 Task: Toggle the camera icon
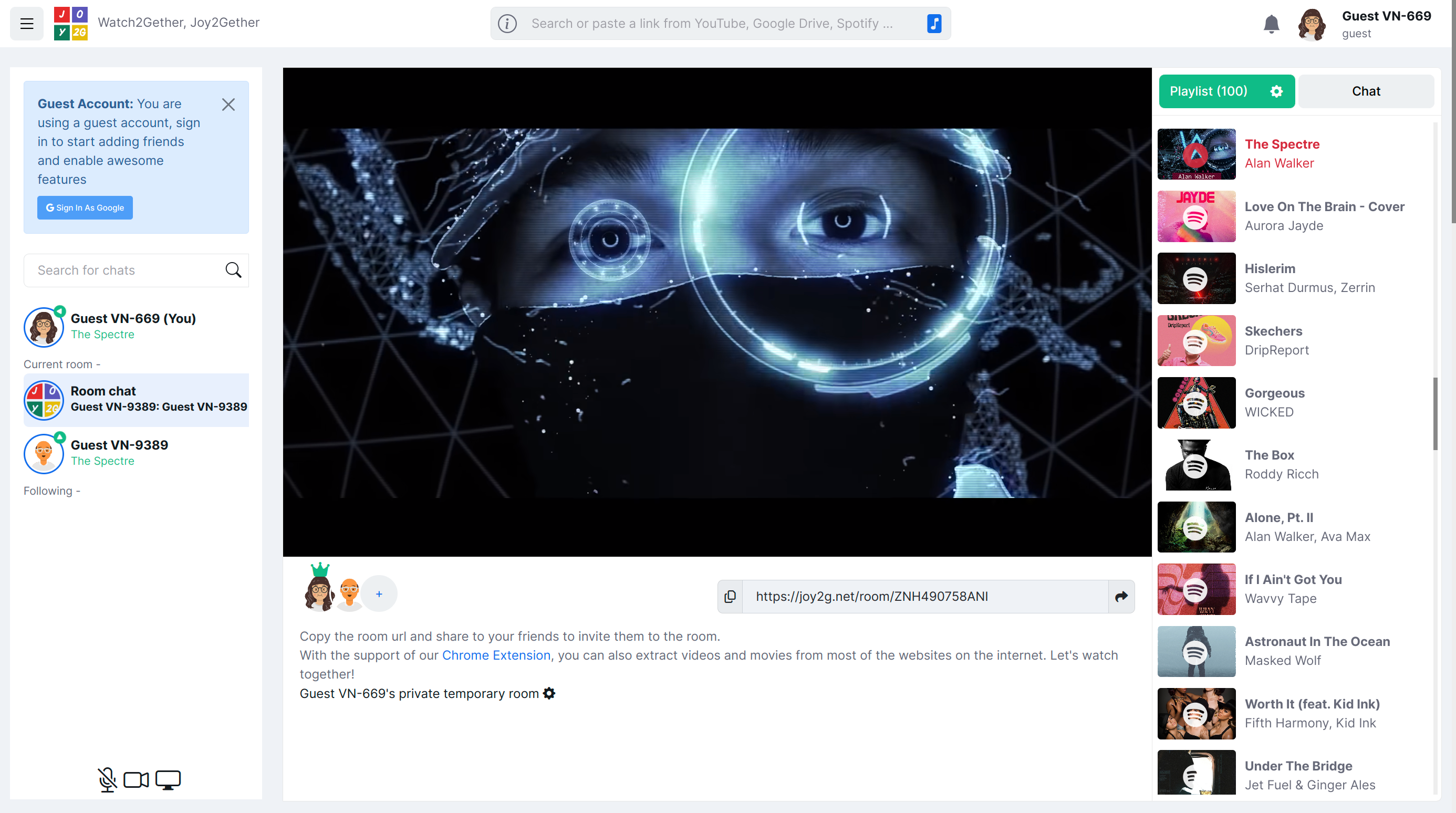pos(136,780)
